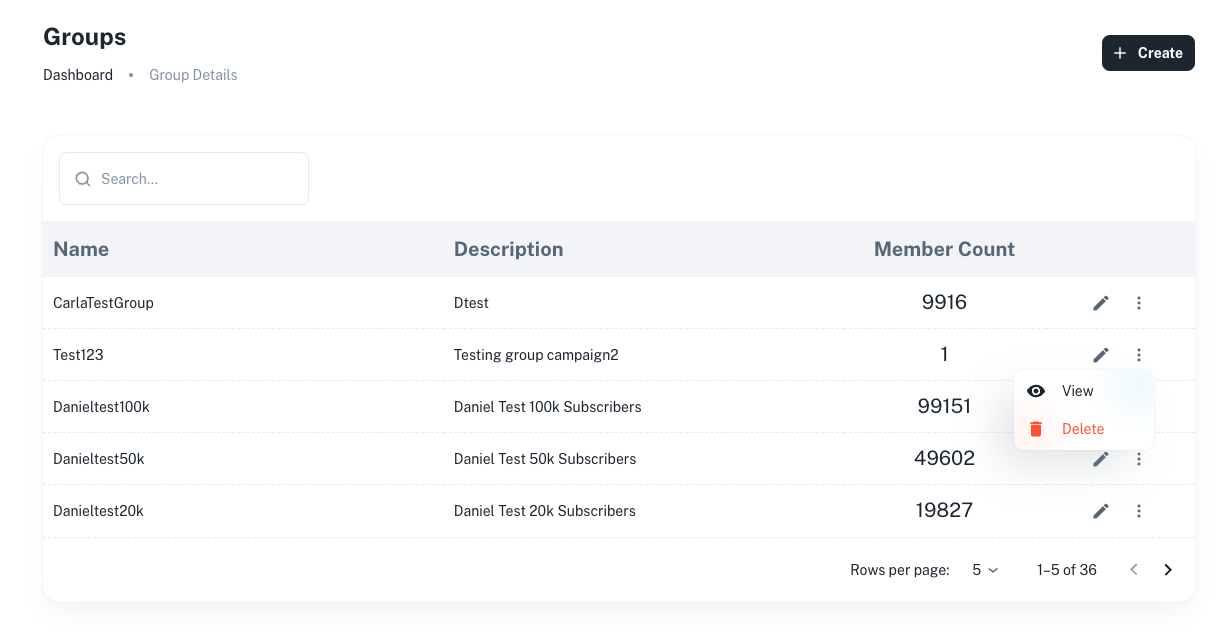
Task: Open more options for Danieltest50k row
Action: point(1139,459)
